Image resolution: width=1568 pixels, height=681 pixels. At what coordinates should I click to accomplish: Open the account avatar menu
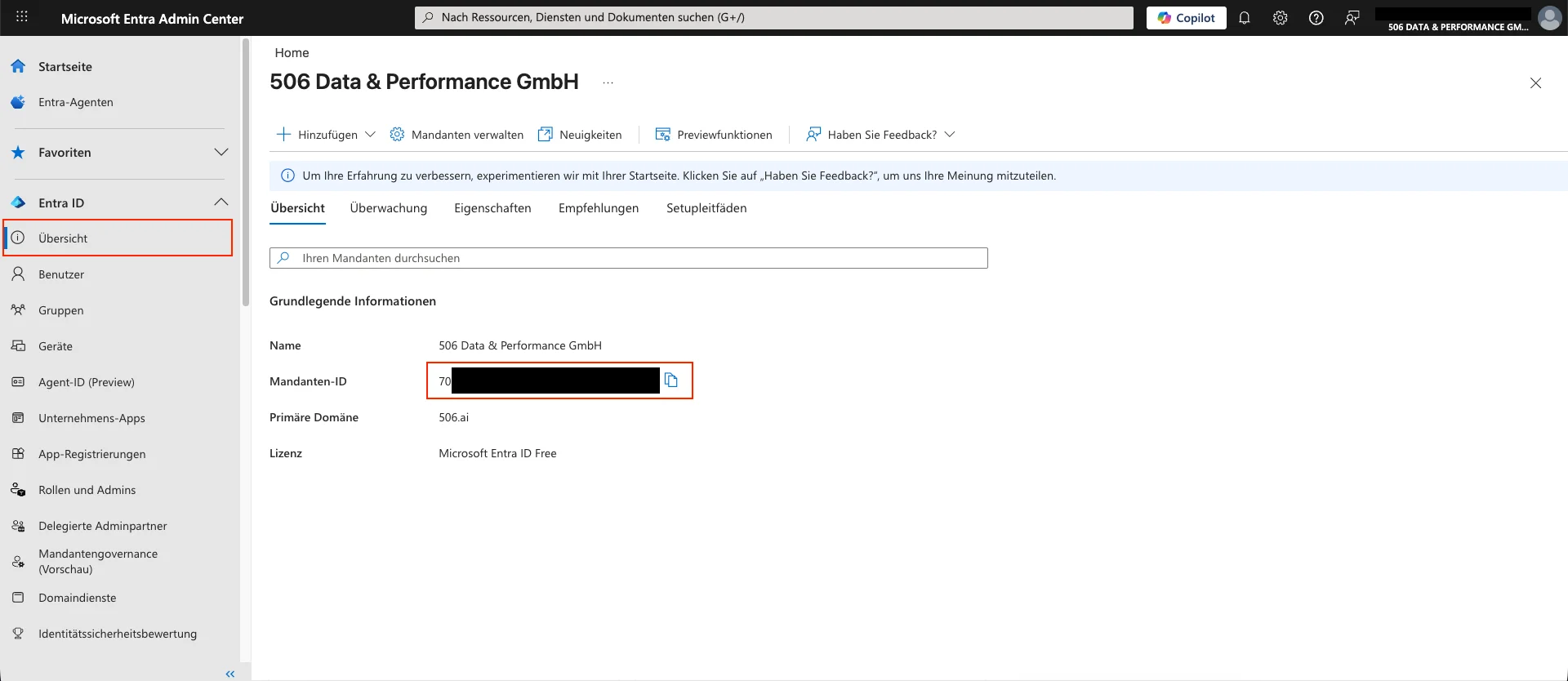pyautogui.click(x=1549, y=18)
